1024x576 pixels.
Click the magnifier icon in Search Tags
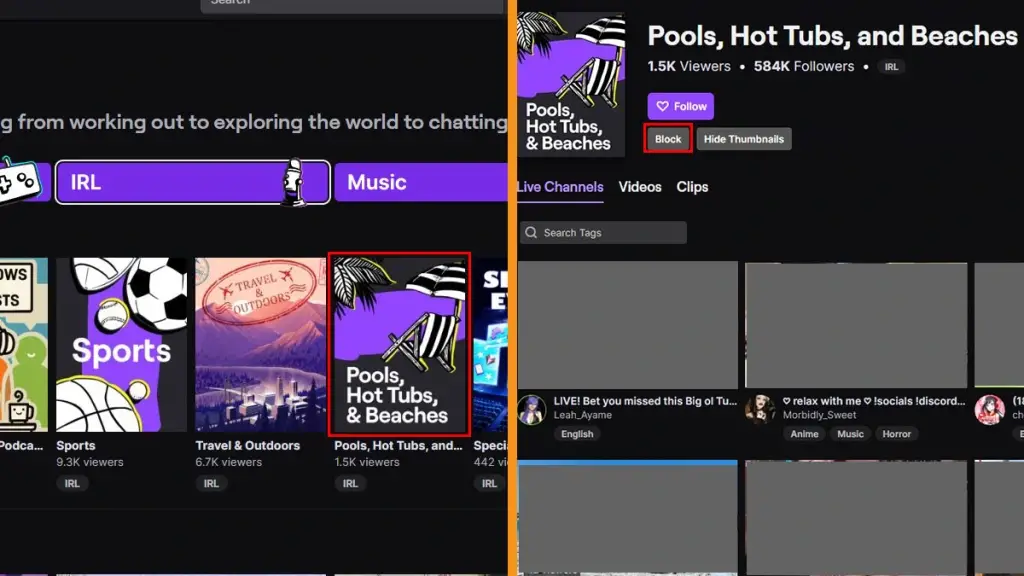click(531, 232)
